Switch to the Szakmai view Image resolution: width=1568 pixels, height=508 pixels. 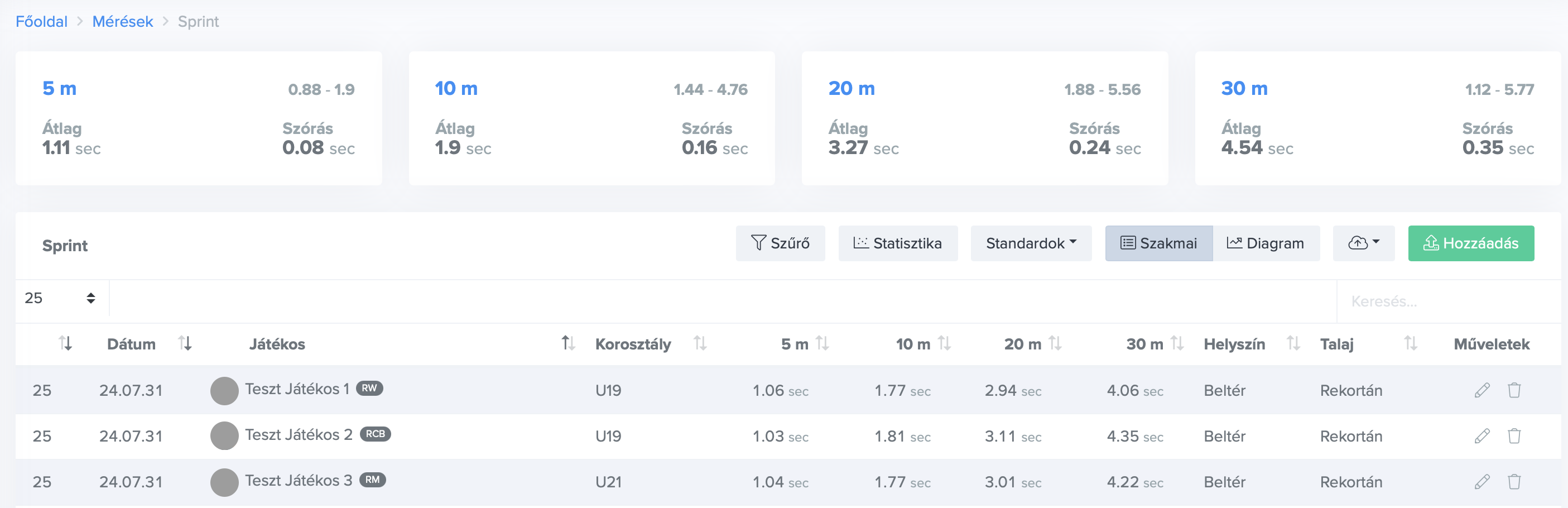tap(1158, 243)
